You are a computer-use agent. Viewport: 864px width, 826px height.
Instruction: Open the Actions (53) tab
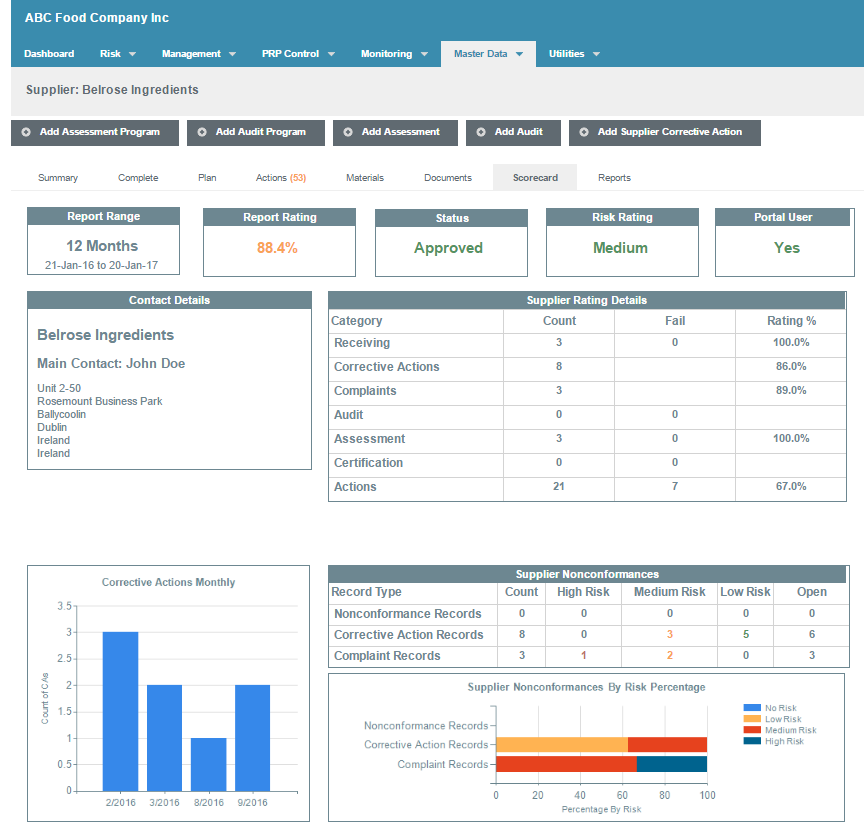(280, 177)
